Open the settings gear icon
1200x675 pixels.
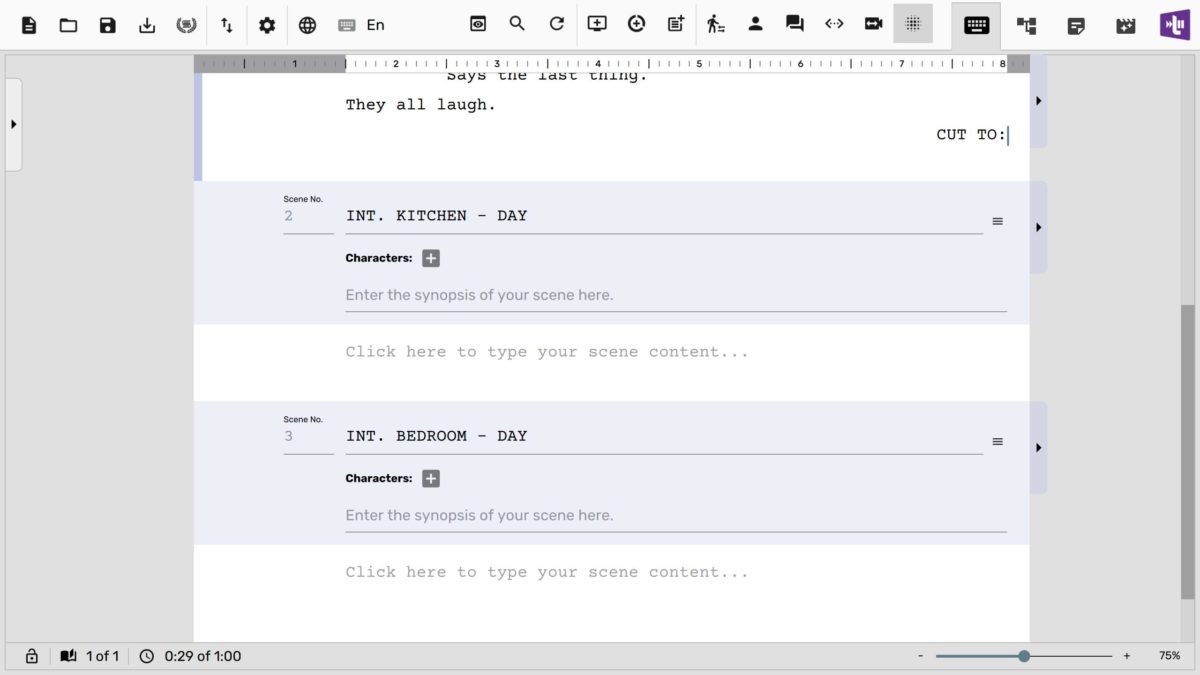267,25
